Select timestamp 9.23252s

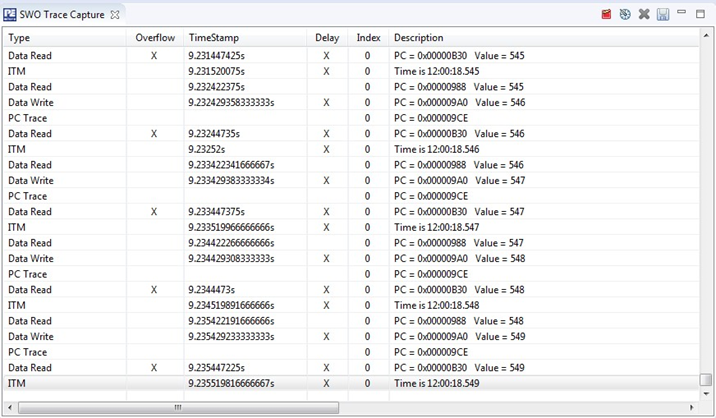(206, 149)
